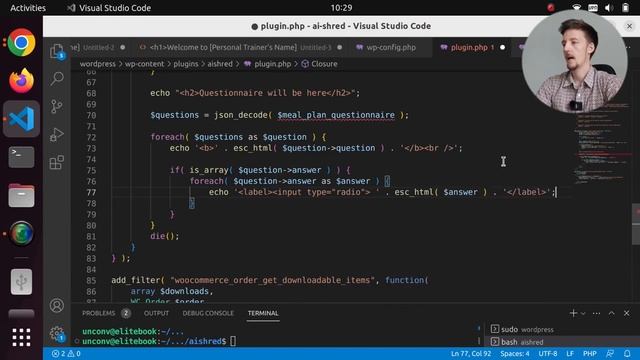
Task: Open the battery indicator in top bar
Action: click(625, 8)
